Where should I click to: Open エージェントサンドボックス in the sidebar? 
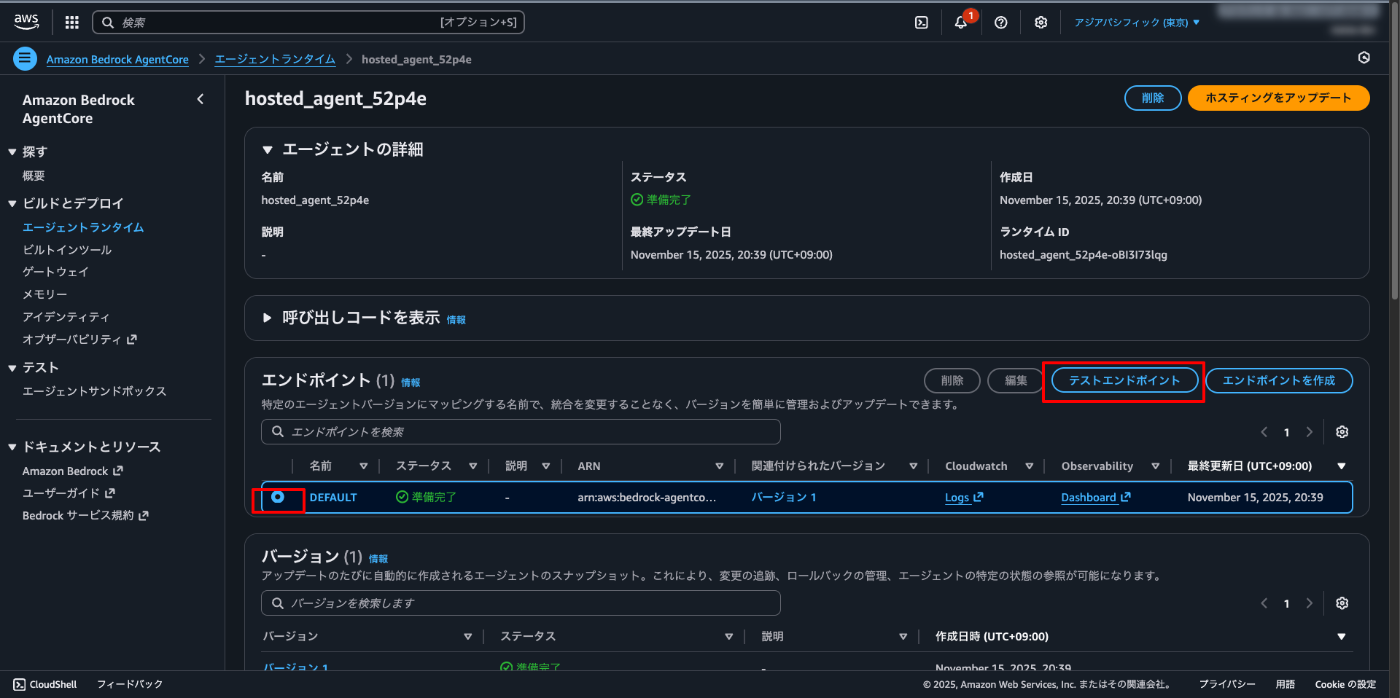[x=94, y=391]
